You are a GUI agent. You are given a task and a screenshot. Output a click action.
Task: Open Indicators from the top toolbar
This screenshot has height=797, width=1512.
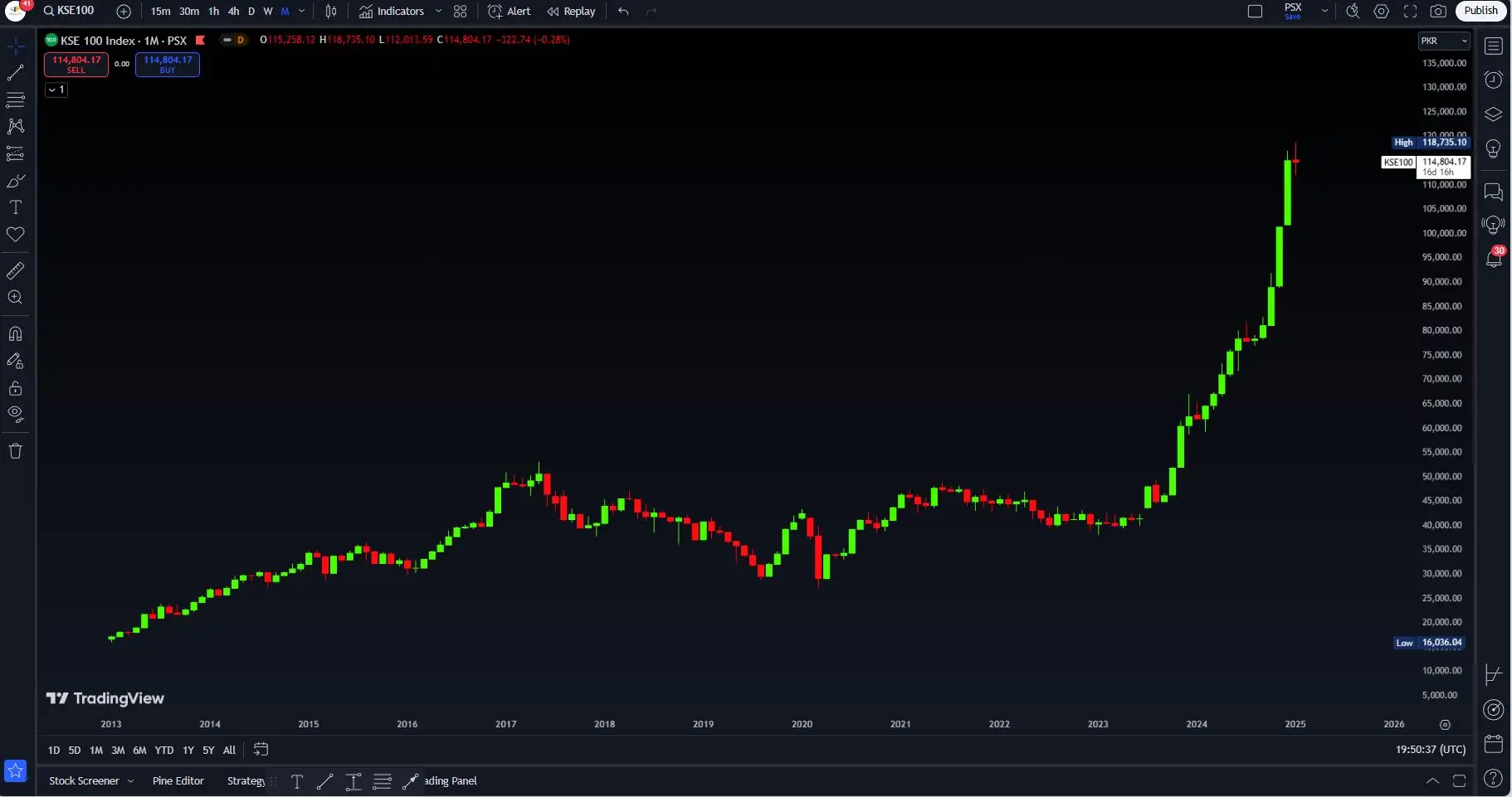pyautogui.click(x=392, y=12)
